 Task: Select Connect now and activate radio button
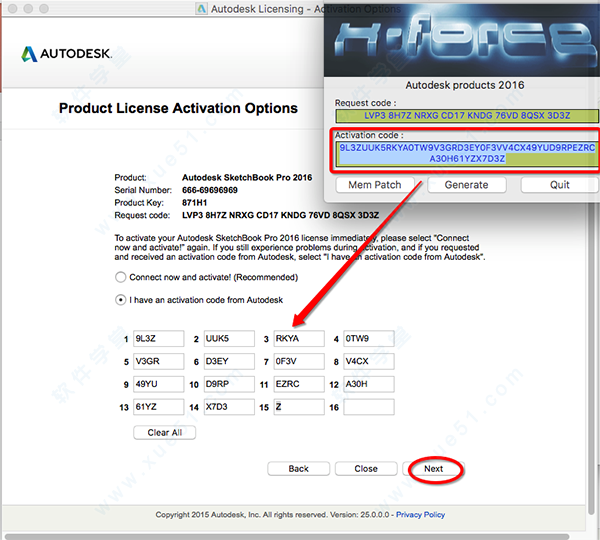tap(121, 277)
